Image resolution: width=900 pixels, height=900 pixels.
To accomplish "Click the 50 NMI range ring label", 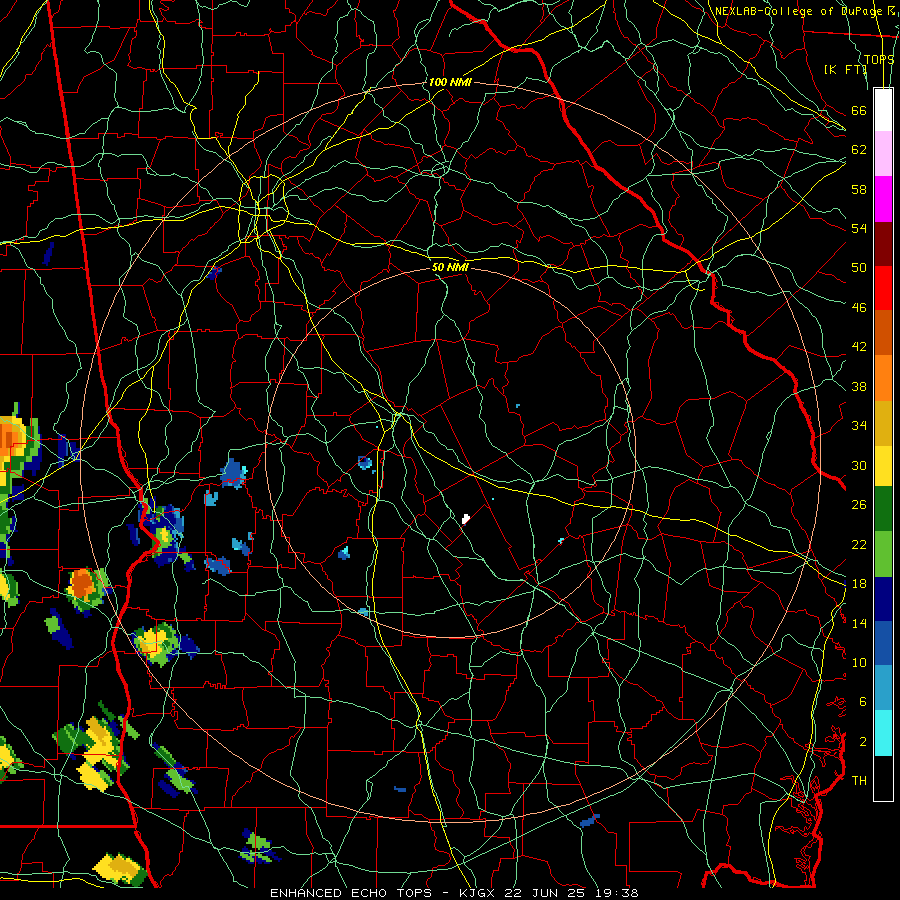I will click(x=450, y=267).
